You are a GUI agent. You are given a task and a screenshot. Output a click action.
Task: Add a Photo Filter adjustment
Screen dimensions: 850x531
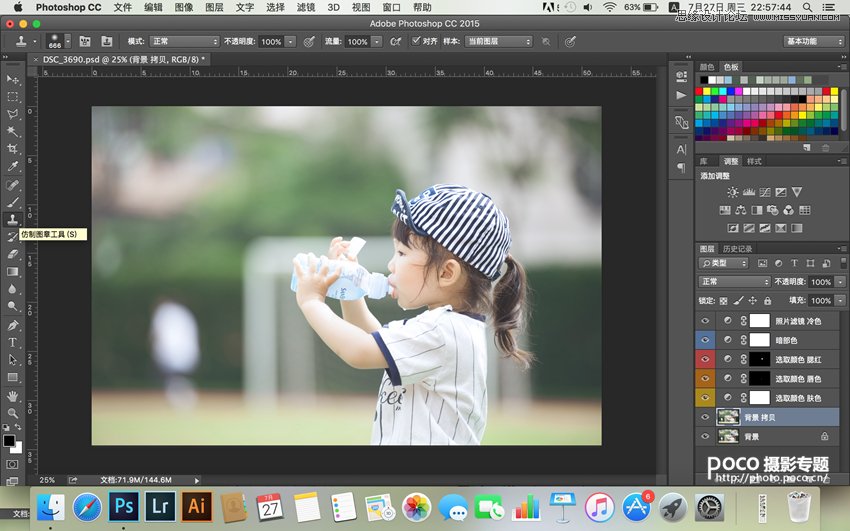(x=772, y=210)
